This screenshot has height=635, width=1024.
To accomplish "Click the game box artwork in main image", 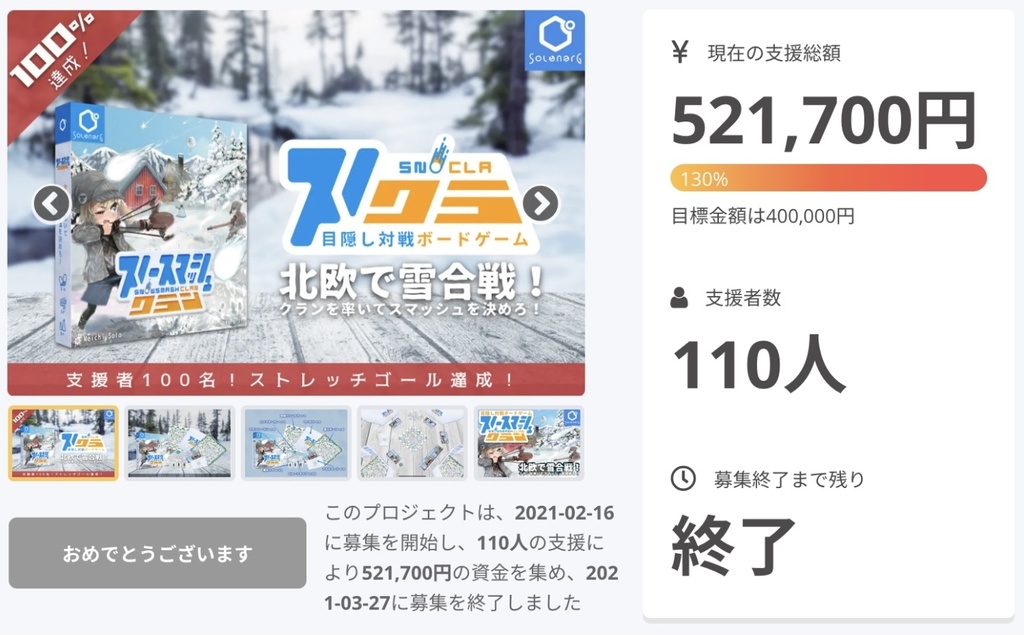I will coord(153,227).
